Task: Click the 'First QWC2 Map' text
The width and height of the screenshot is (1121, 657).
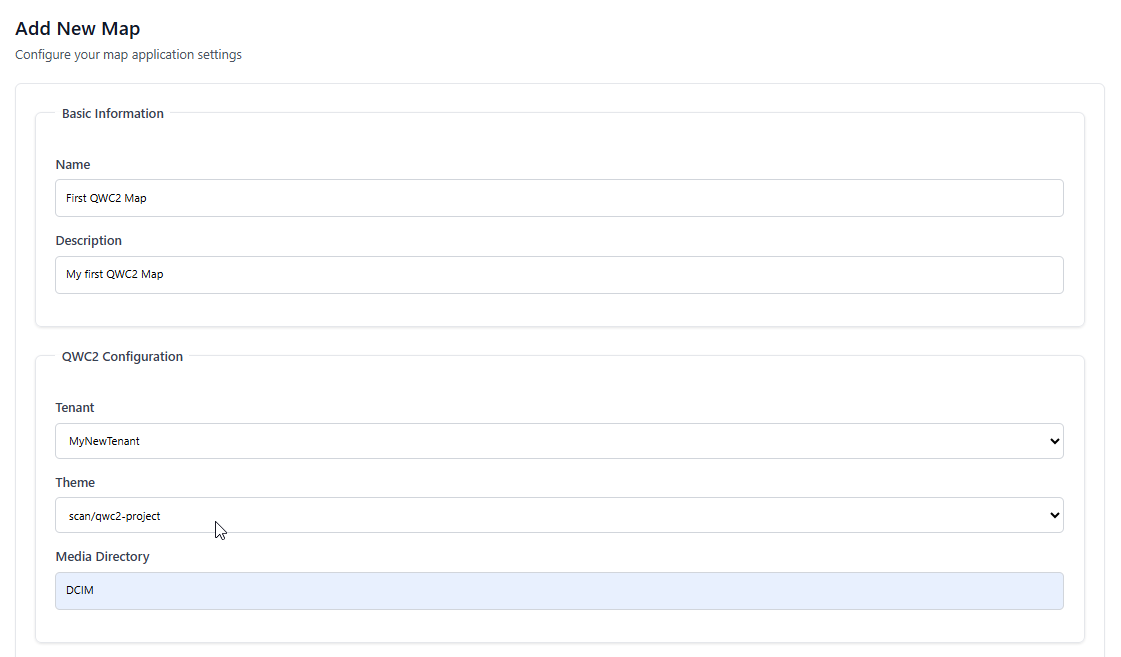Action: (x=106, y=198)
